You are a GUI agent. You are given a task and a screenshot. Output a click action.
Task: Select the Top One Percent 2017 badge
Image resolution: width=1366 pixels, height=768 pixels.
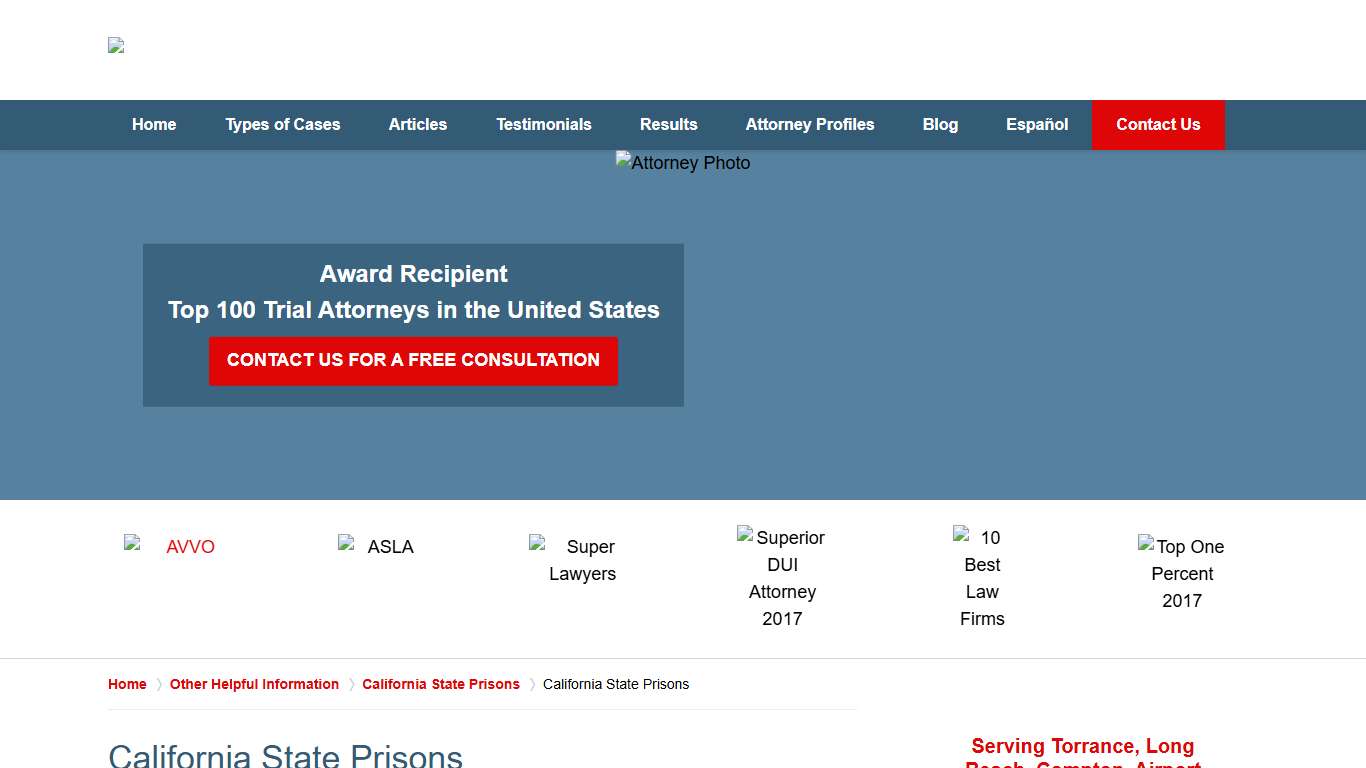(x=1182, y=573)
